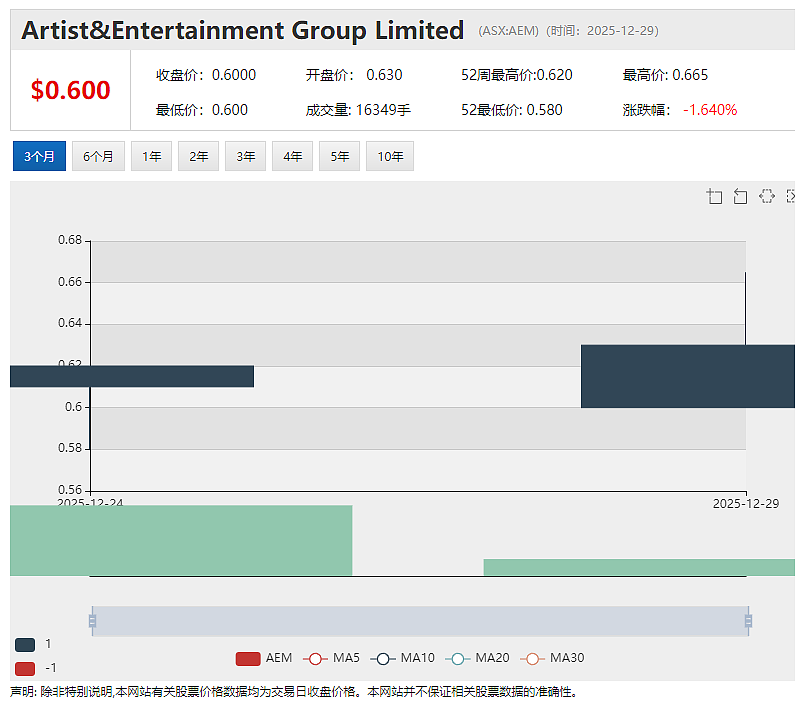Click the $0.600 current price
807x720 pixels.
pyautogui.click(x=71, y=91)
